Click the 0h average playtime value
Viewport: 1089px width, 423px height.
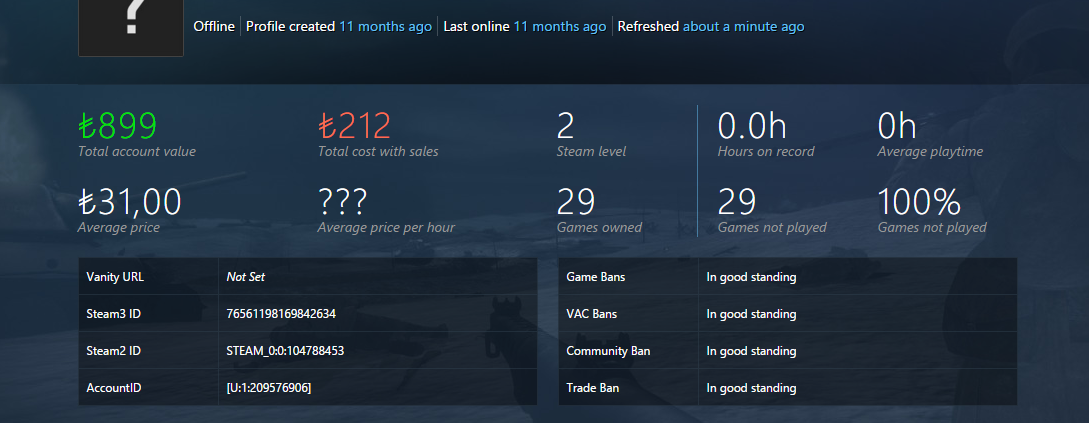point(897,126)
